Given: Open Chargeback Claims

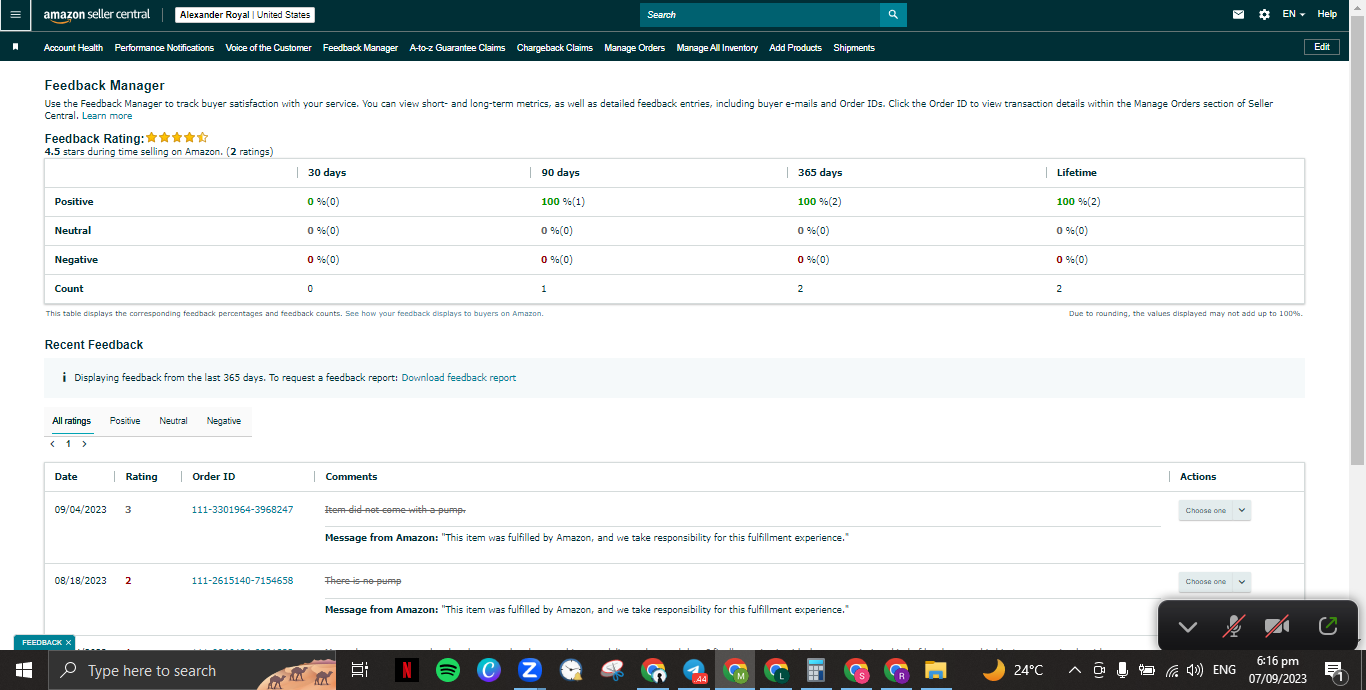Looking at the screenshot, I should coord(555,47).
